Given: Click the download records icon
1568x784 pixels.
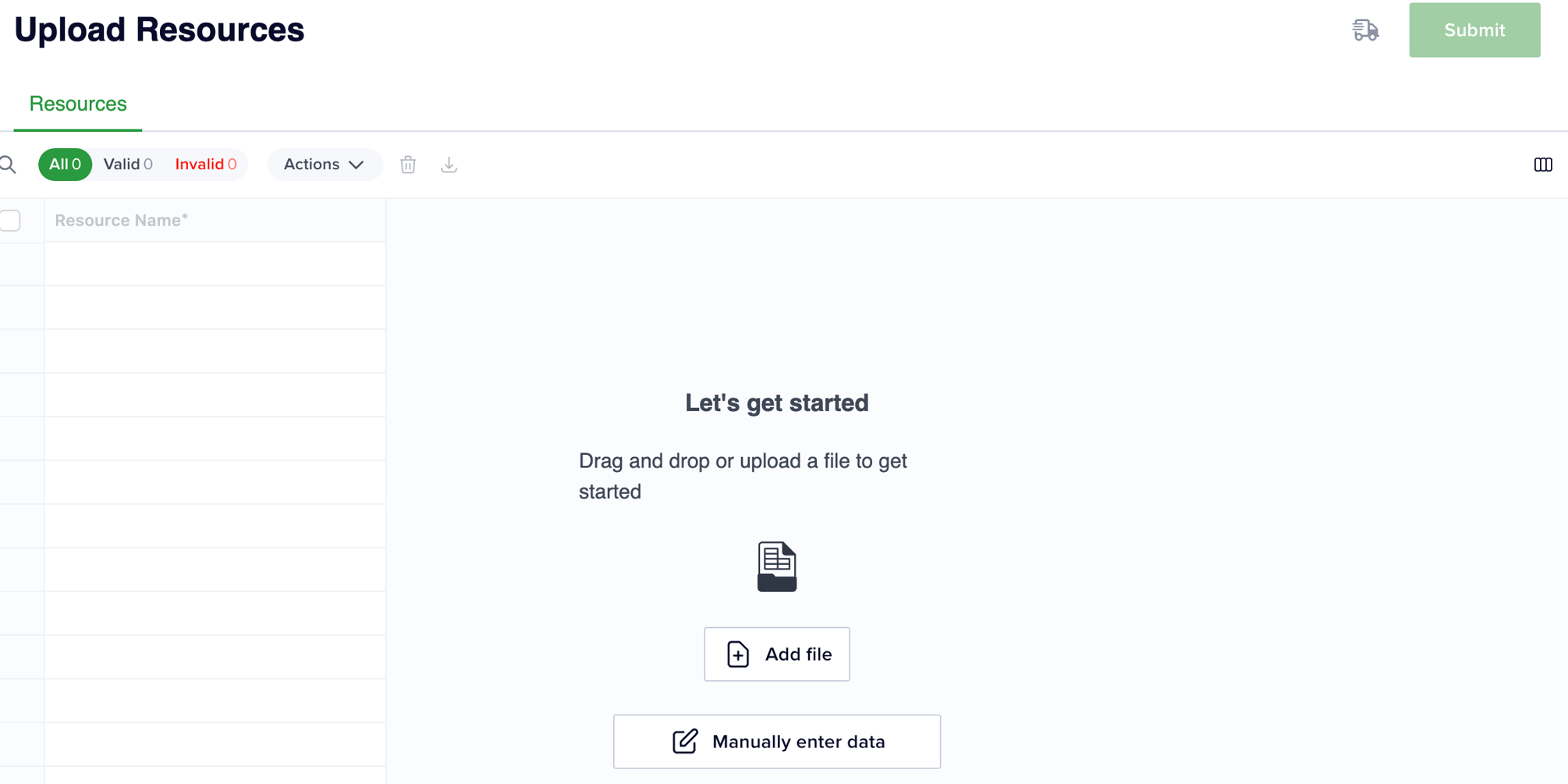Looking at the screenshot, I should [449, 165].
